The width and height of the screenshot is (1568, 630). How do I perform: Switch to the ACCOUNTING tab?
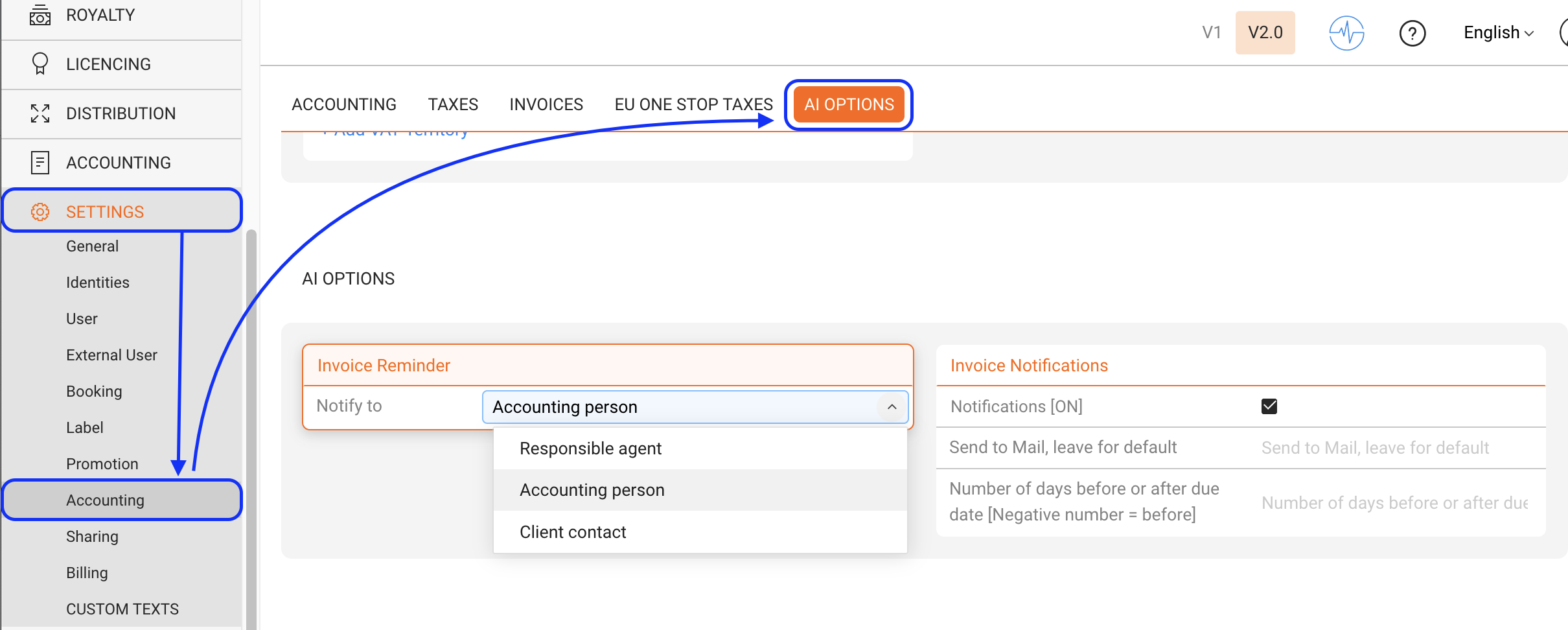pos(344,104)
